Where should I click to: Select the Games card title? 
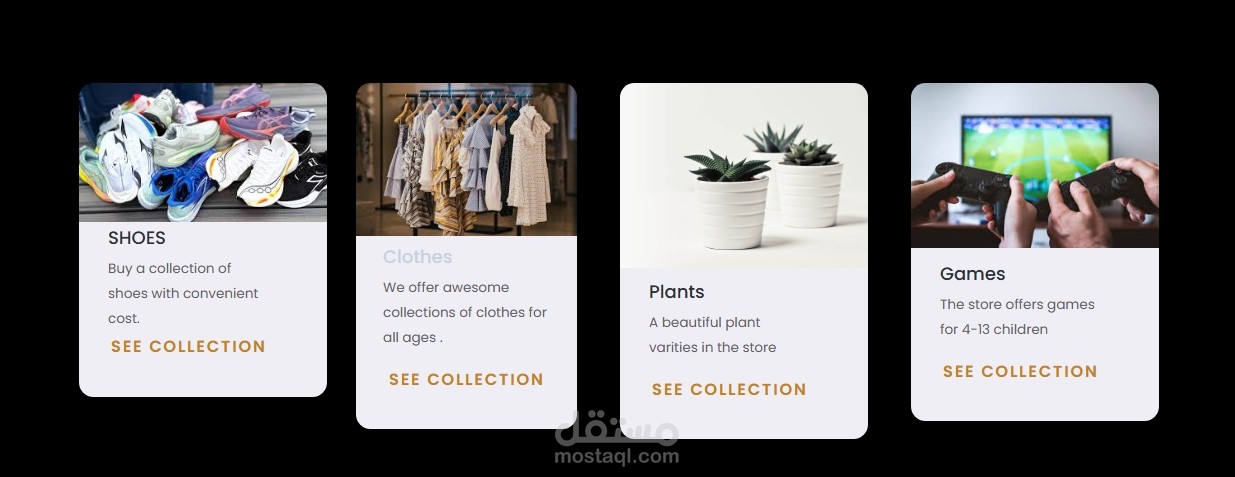coord(973,274)
